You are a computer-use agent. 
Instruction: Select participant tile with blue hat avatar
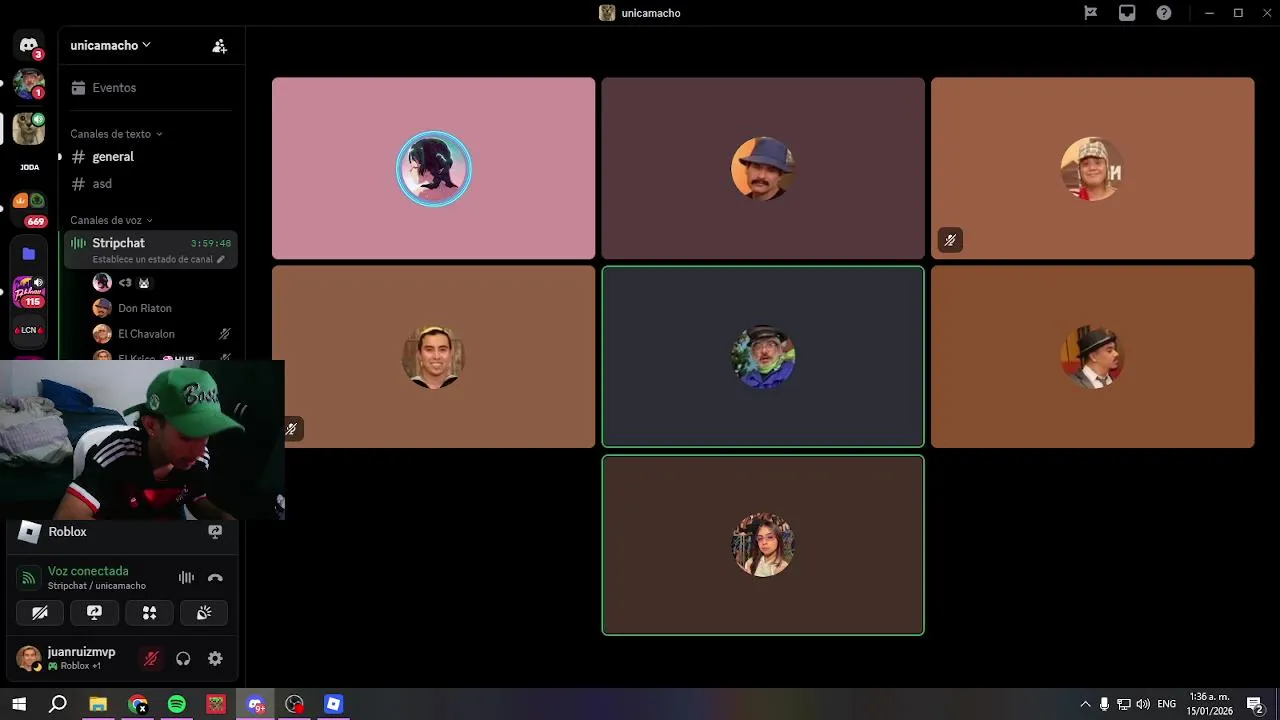[x=763, y=168]
